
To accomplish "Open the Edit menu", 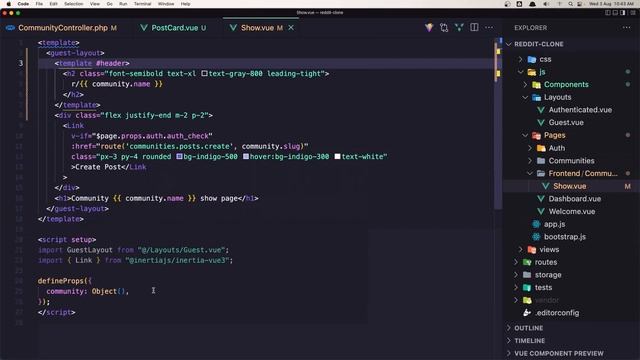I will click(53, 4).
